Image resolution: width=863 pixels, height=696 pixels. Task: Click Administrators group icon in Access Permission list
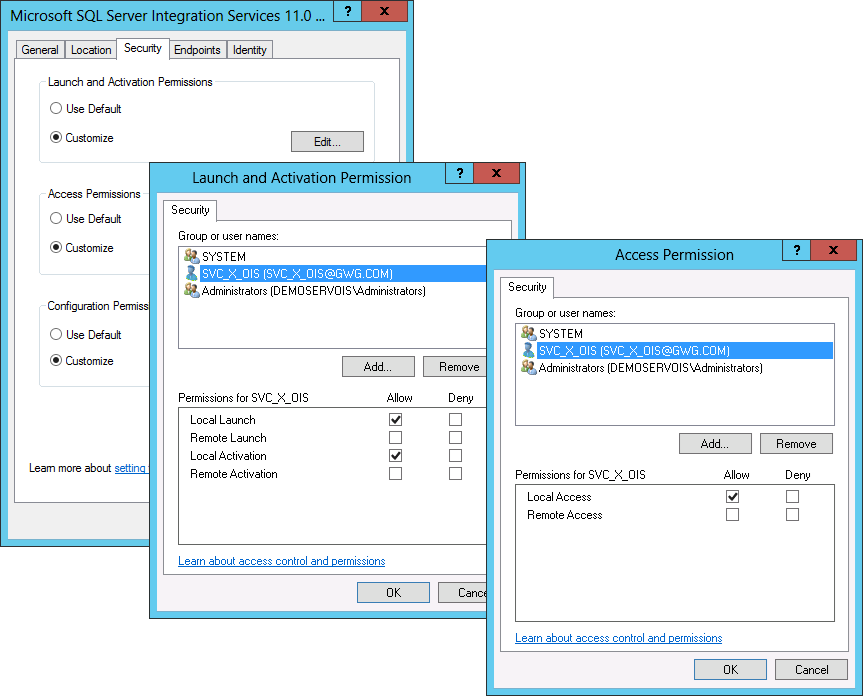[x=528, y=368]
